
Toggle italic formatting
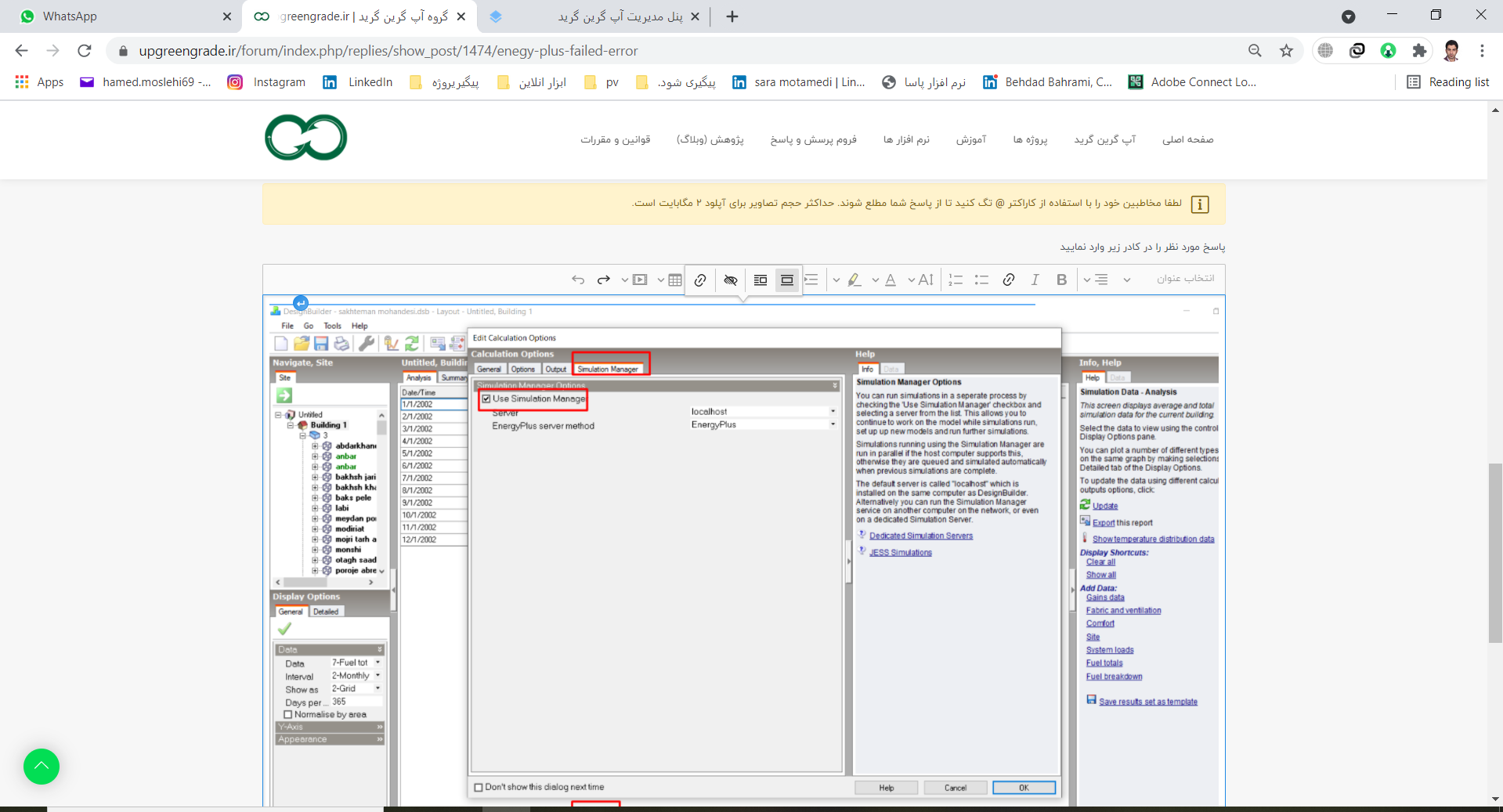1035,280
